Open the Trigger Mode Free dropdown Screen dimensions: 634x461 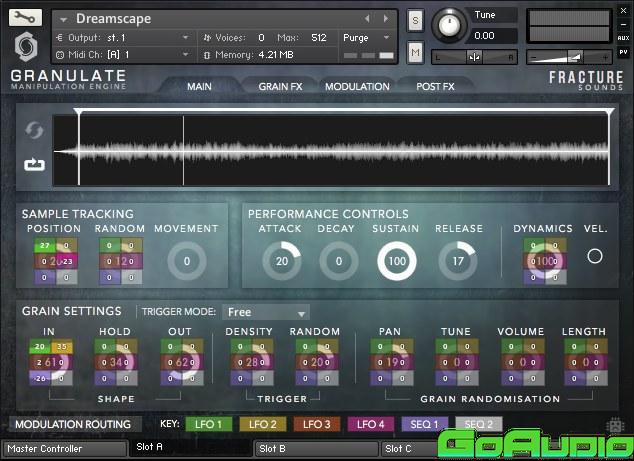pyautogui.click(x=266, y=312)
